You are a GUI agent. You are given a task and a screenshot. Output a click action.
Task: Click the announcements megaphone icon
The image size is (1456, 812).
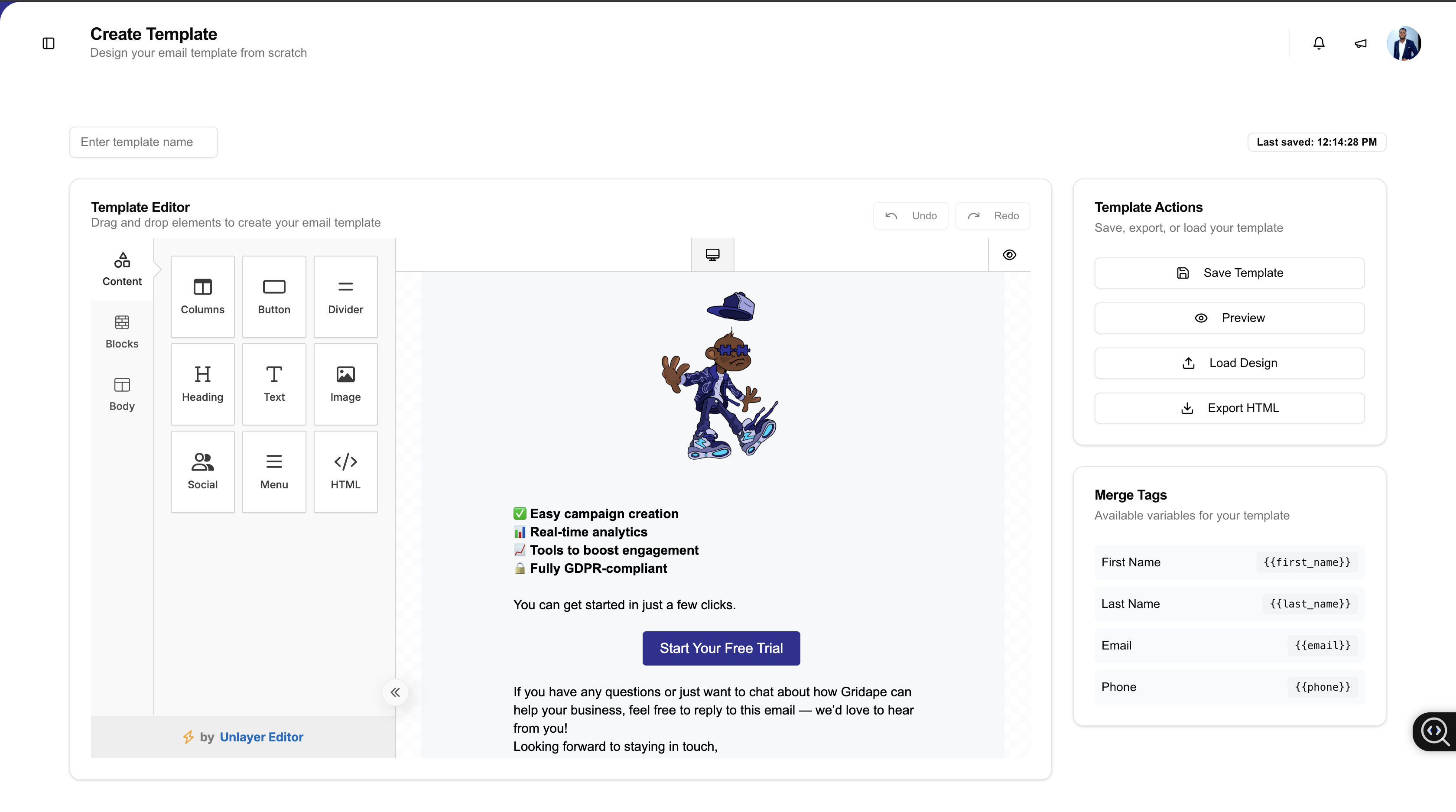[x=1361, y=43]
